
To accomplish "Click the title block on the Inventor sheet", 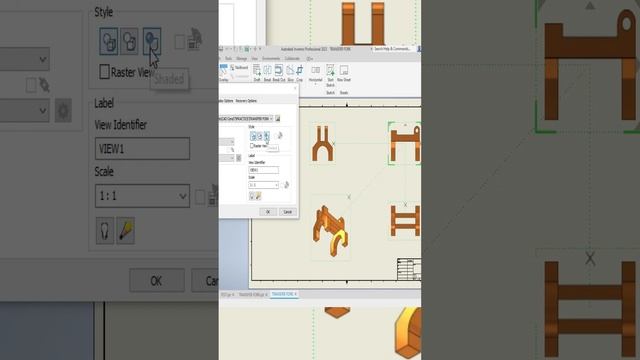I will coord(409,269).
